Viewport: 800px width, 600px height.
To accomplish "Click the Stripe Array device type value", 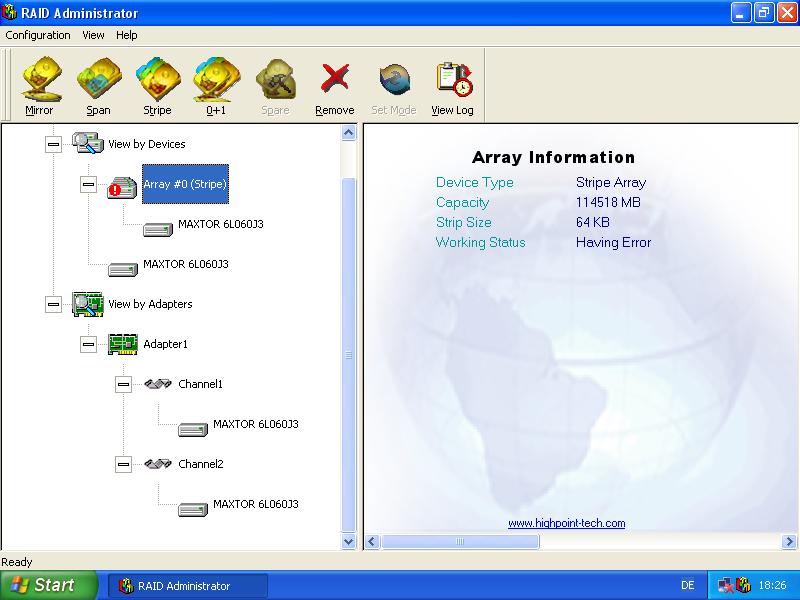I will coord(611,182).
